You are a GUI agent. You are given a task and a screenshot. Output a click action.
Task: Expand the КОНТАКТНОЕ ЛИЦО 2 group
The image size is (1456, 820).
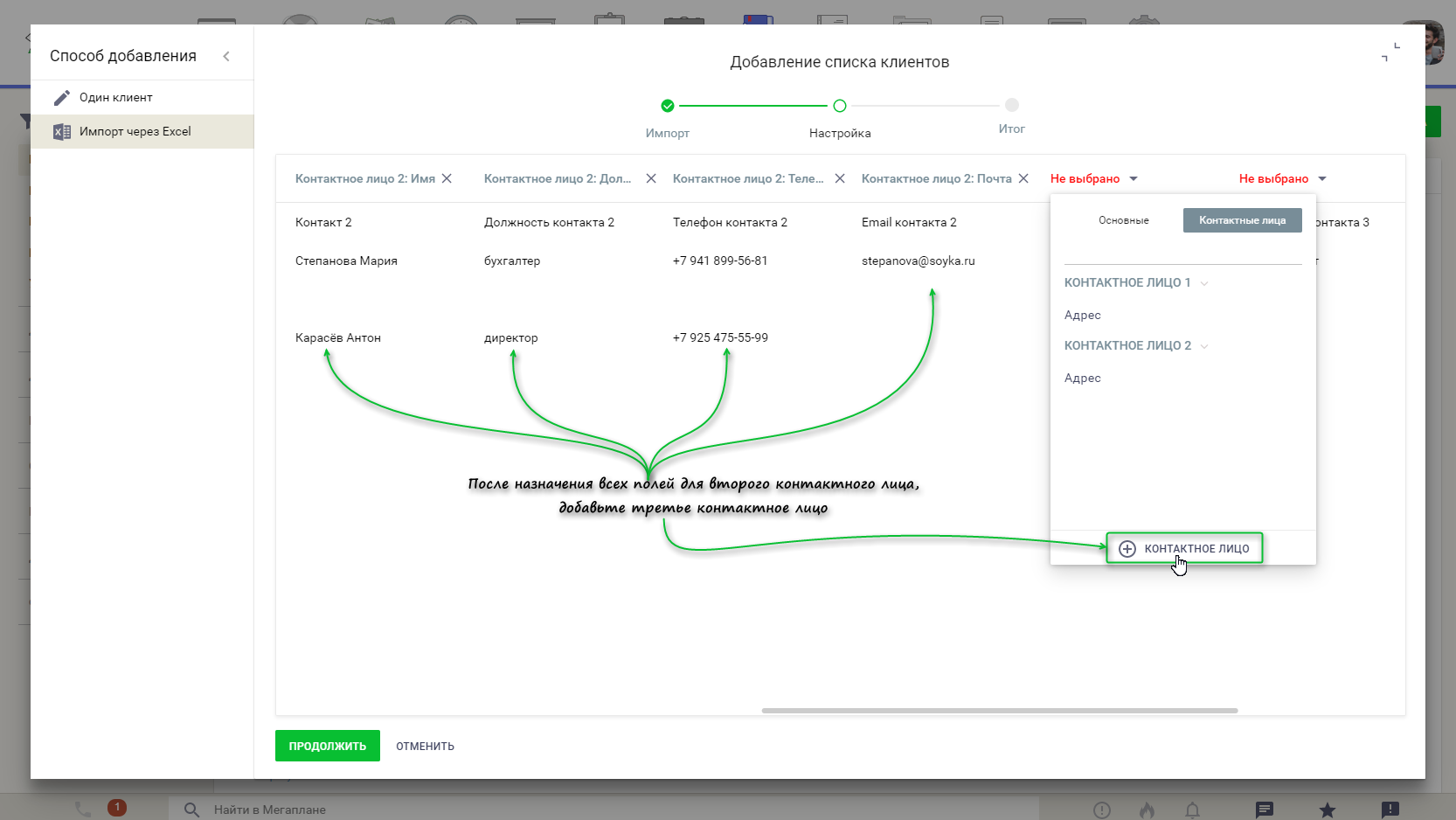click(1136, 345)
